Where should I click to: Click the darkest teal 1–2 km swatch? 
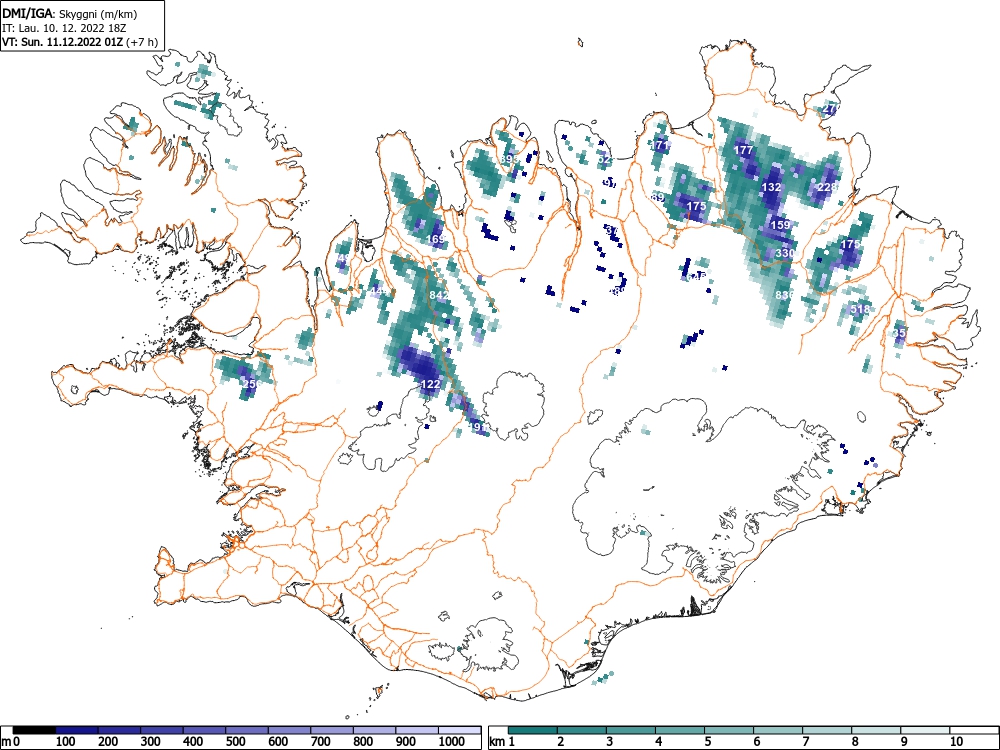533,730
